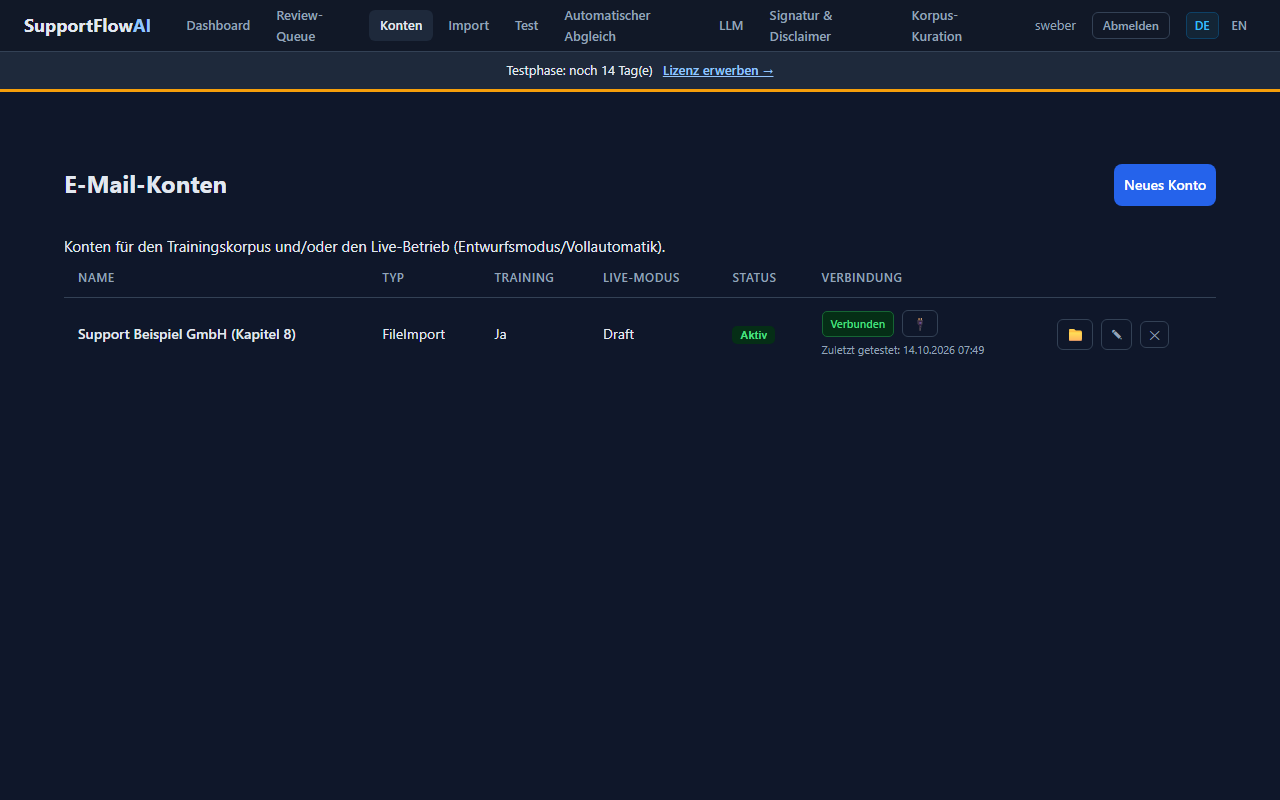Click the NAME column header

click(x=96, y=278)
